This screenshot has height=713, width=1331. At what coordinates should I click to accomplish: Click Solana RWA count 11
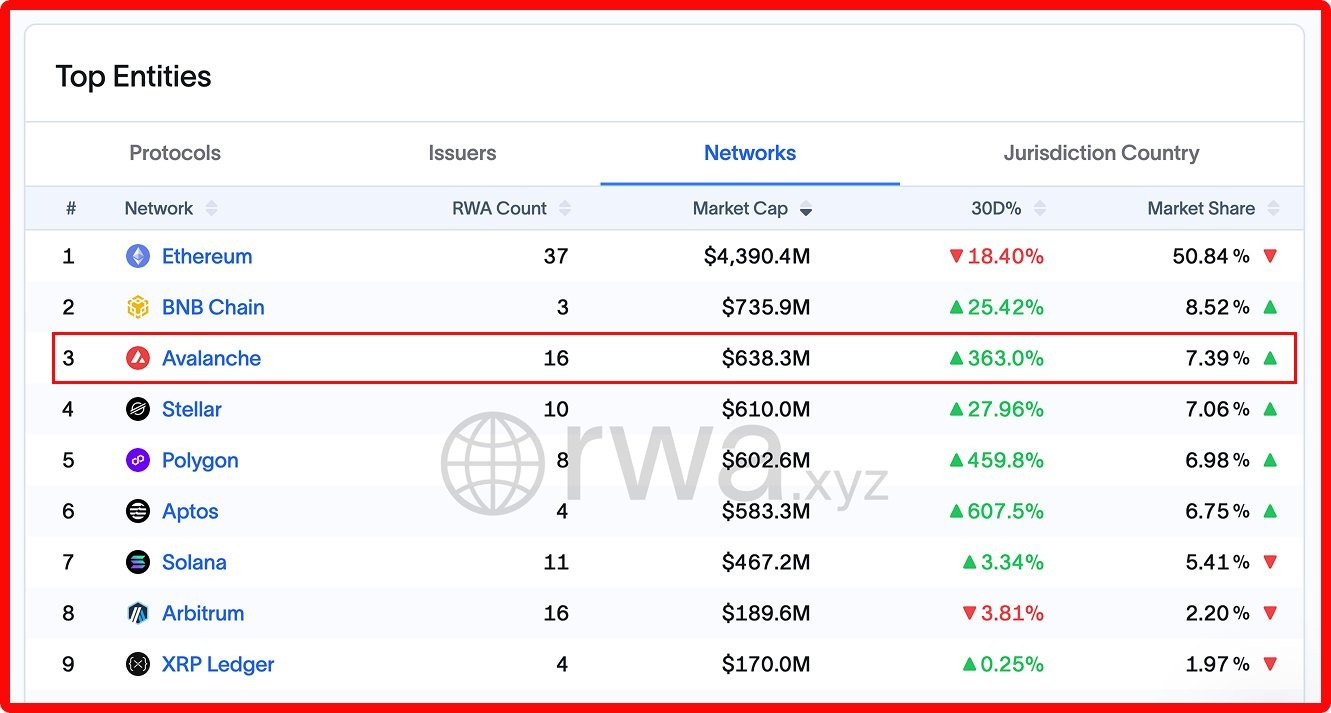[556, 562]
